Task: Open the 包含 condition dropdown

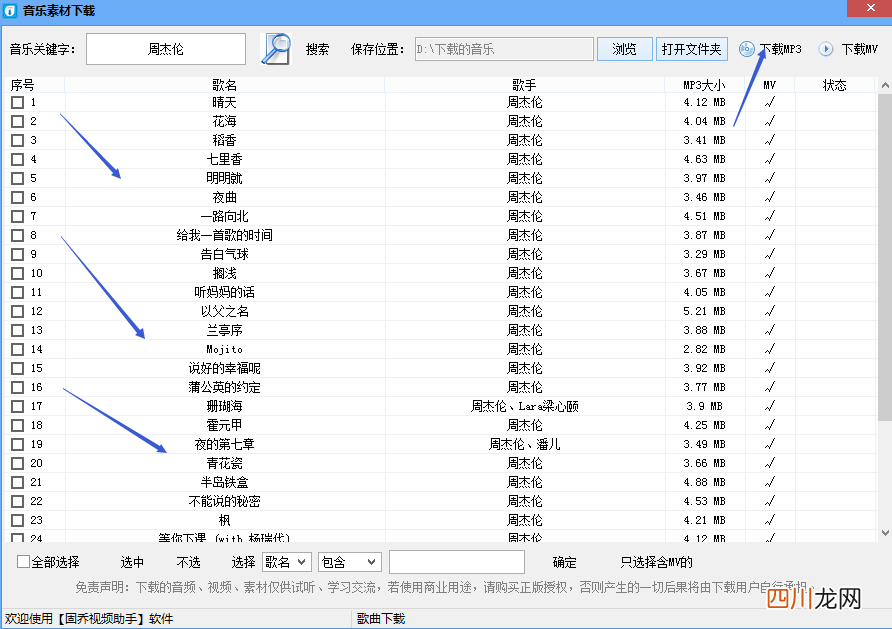Action: [349, 562]
